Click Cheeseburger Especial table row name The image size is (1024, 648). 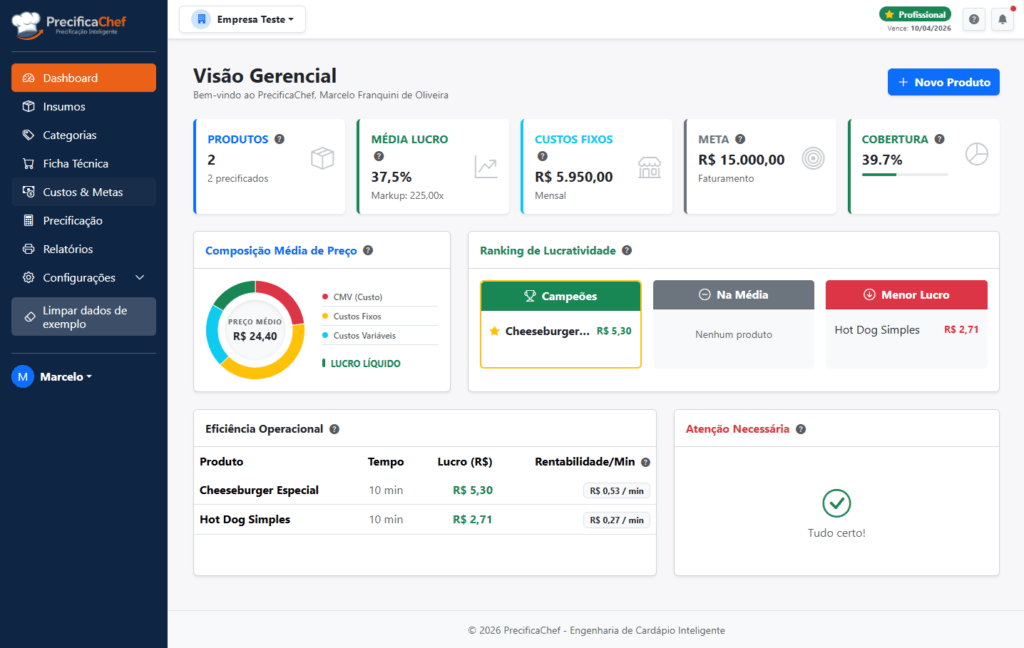259,490
